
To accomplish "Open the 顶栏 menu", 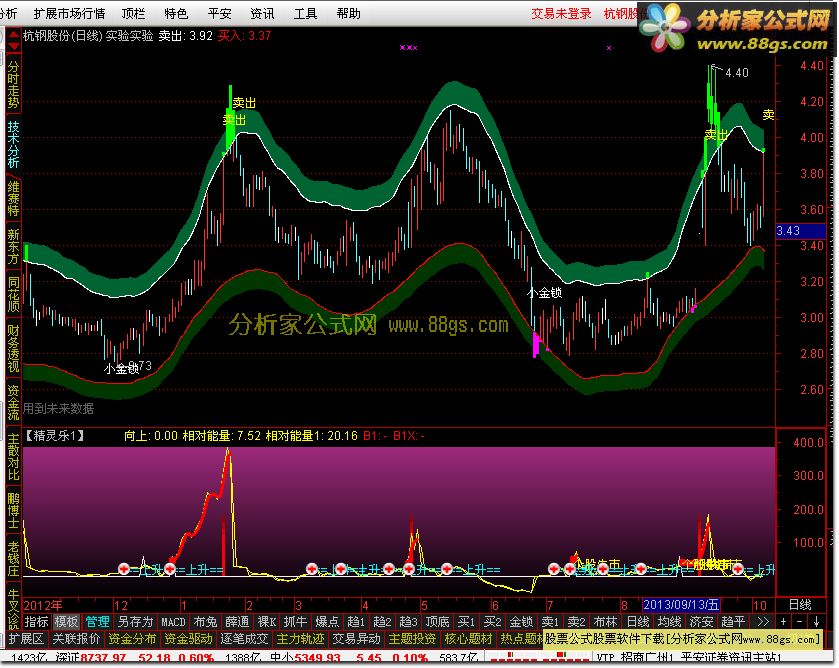I will [133, 13].
